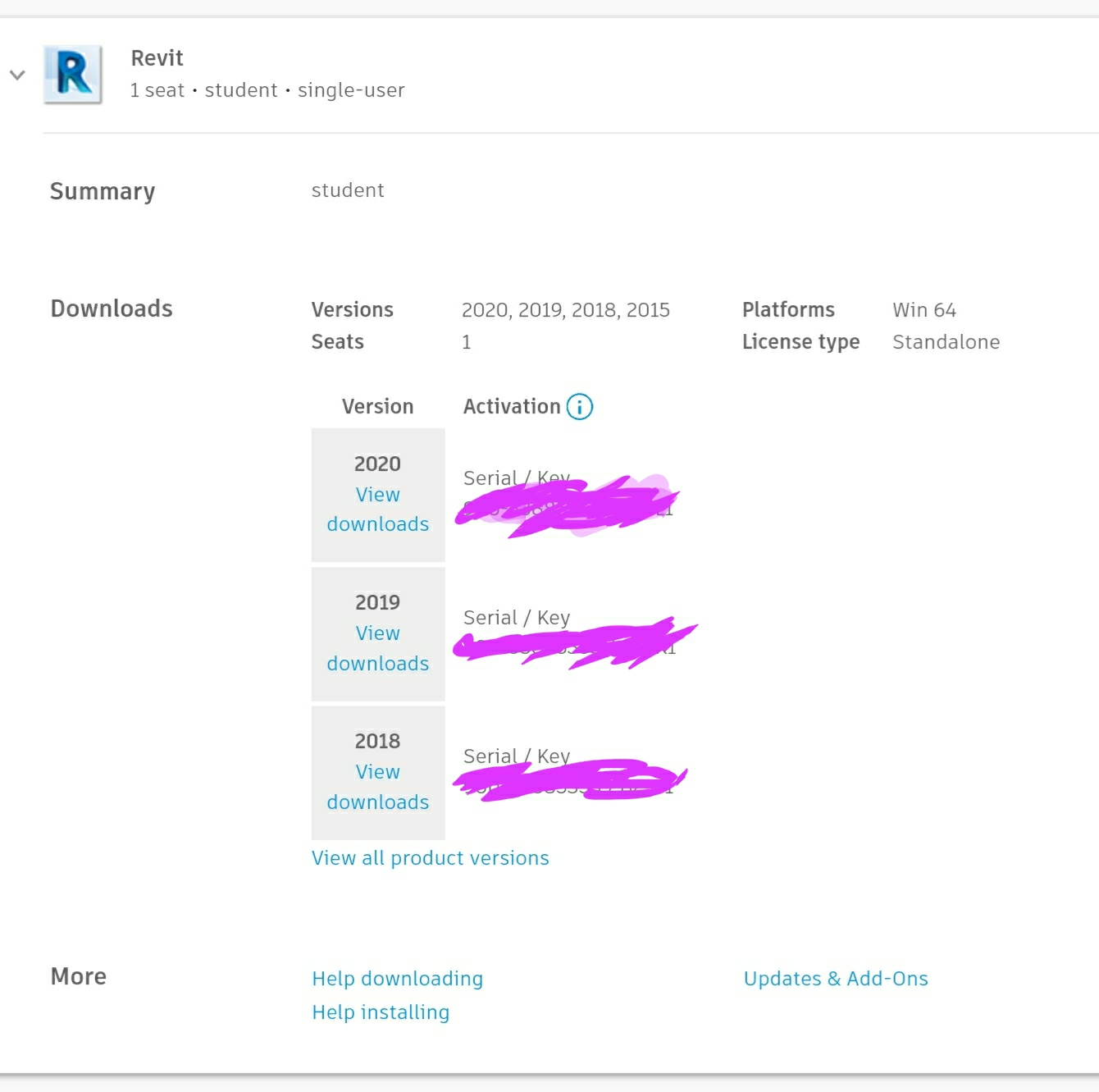Open the Updates & Add-Ons link
Image resolution: width=1099 pixels, height=1092 pixels.
coord(836,979)
